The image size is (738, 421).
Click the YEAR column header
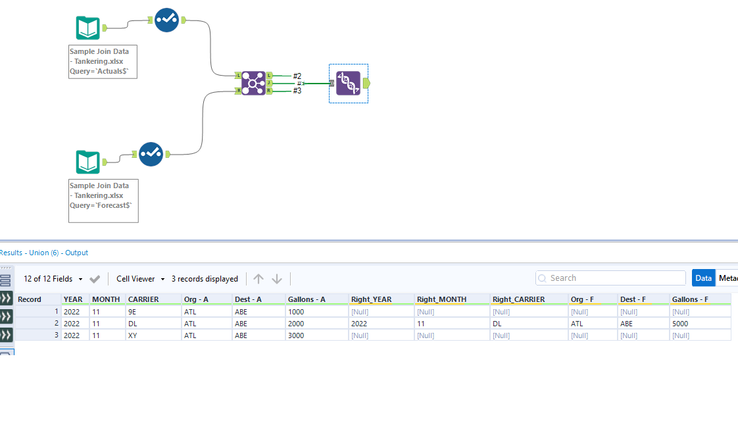tap(75, 299)
